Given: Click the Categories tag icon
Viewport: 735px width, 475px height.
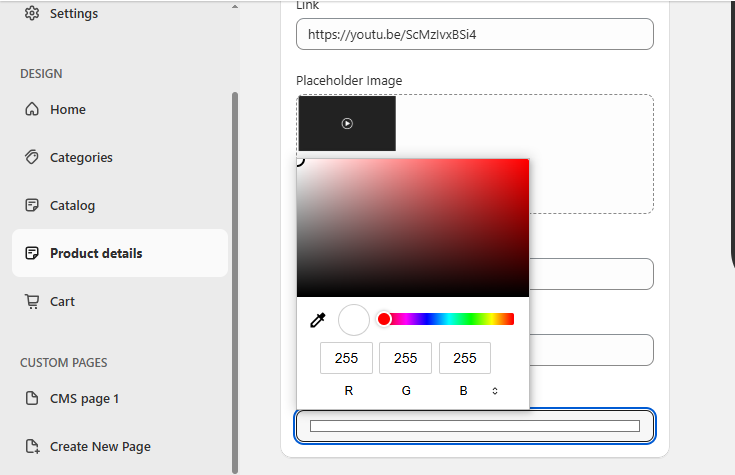Looking at the screenshot, I should [x=32, y=157].
